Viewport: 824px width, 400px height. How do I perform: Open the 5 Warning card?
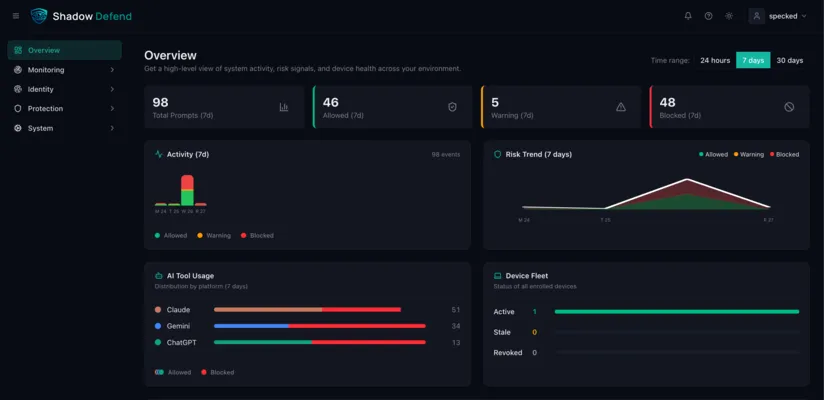point(561,107)
